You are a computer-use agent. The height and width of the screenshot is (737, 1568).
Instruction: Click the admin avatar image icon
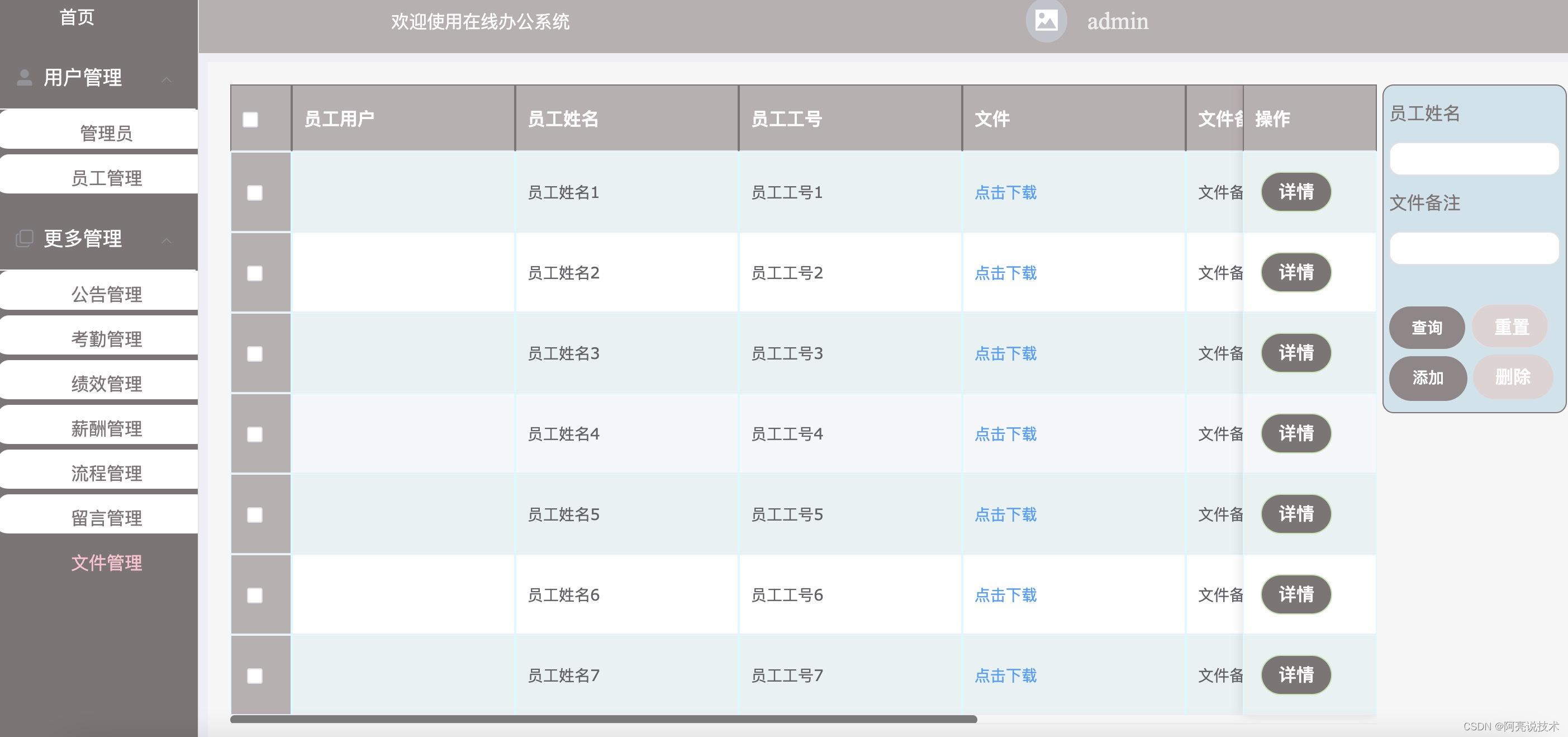pos(1046,21)
